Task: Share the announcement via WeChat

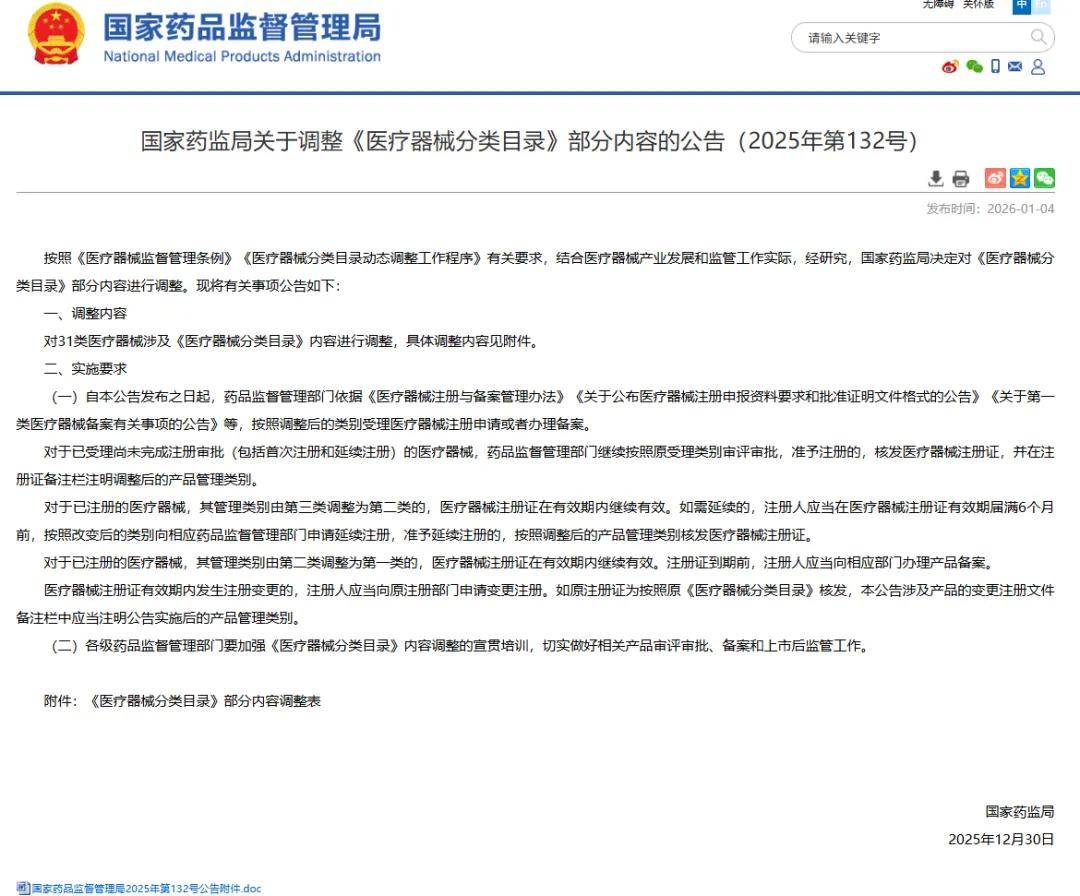Action: pyautogui.click(x=1044, y=178)
